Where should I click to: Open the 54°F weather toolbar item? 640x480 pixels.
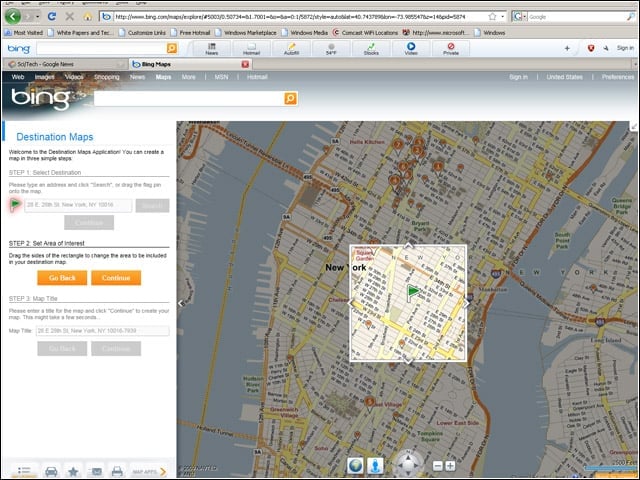[x=331, y=49]
